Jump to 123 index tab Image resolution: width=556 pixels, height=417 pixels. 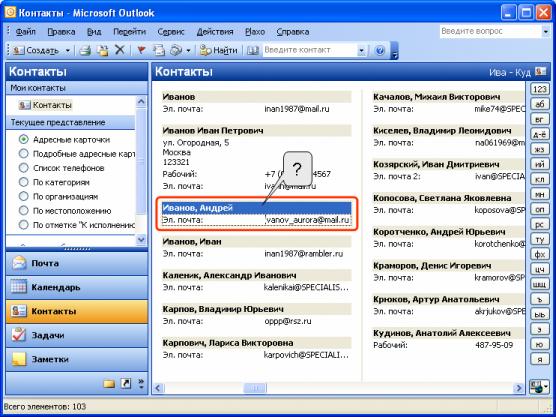coord(540,89)
